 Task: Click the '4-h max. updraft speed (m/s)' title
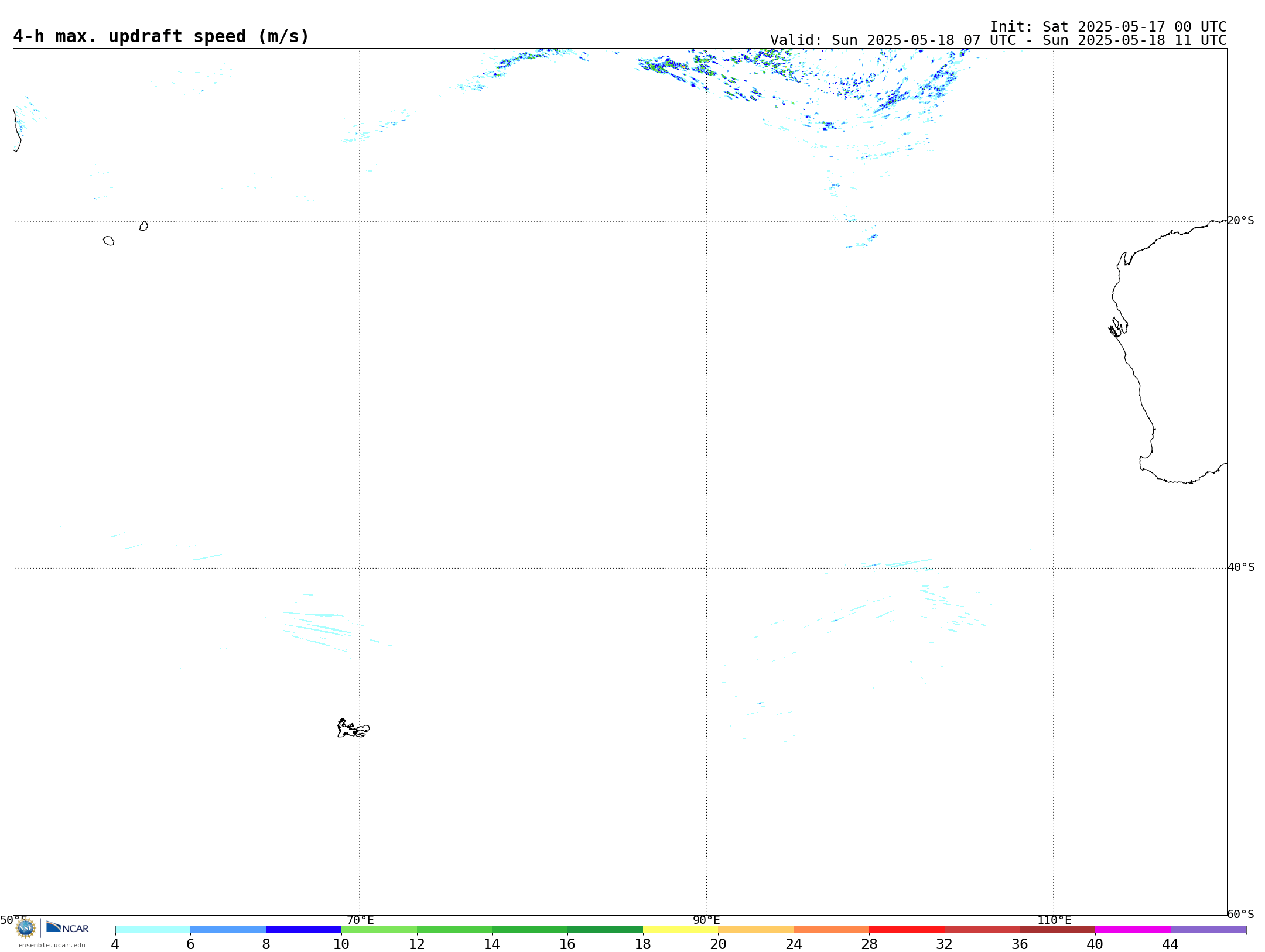click(x=161, y=36)
